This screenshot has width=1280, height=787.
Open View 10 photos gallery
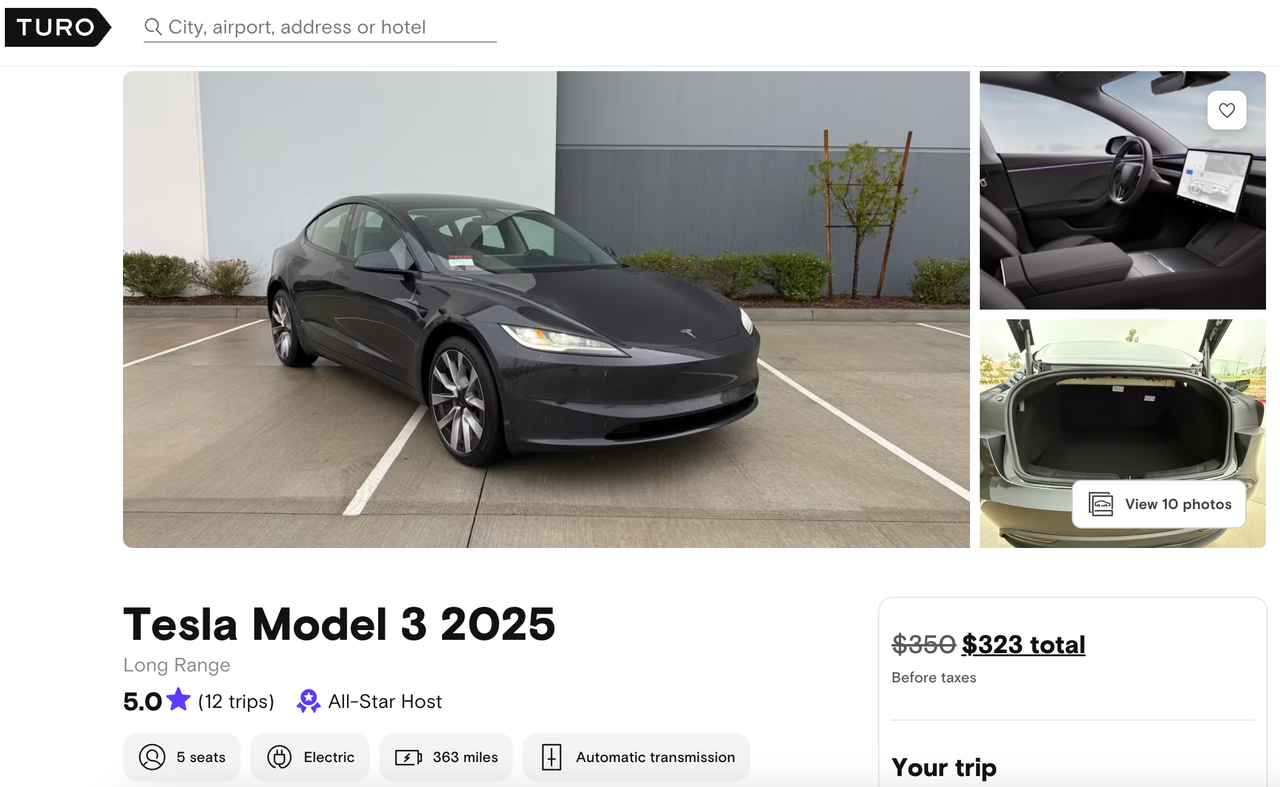pos(1159,504)
